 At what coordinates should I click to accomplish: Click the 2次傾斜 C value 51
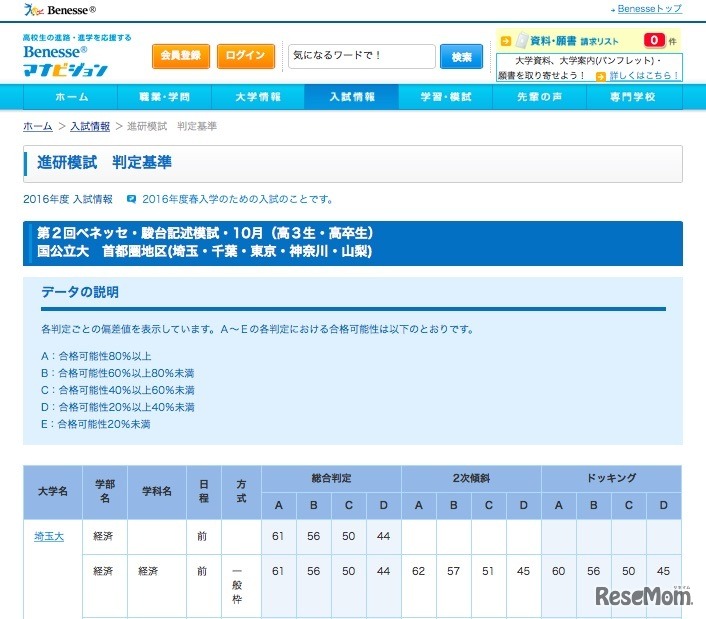point(488,571)
